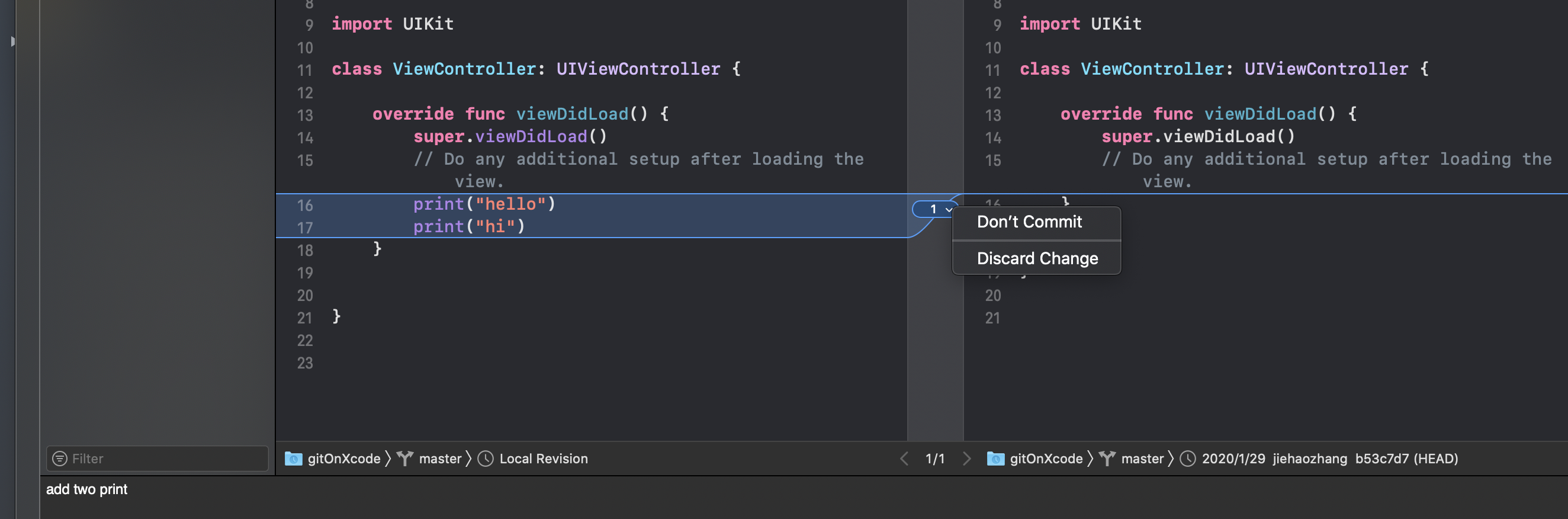
Task: Click right gitOnXcode project folder icon
Action: 996,458
